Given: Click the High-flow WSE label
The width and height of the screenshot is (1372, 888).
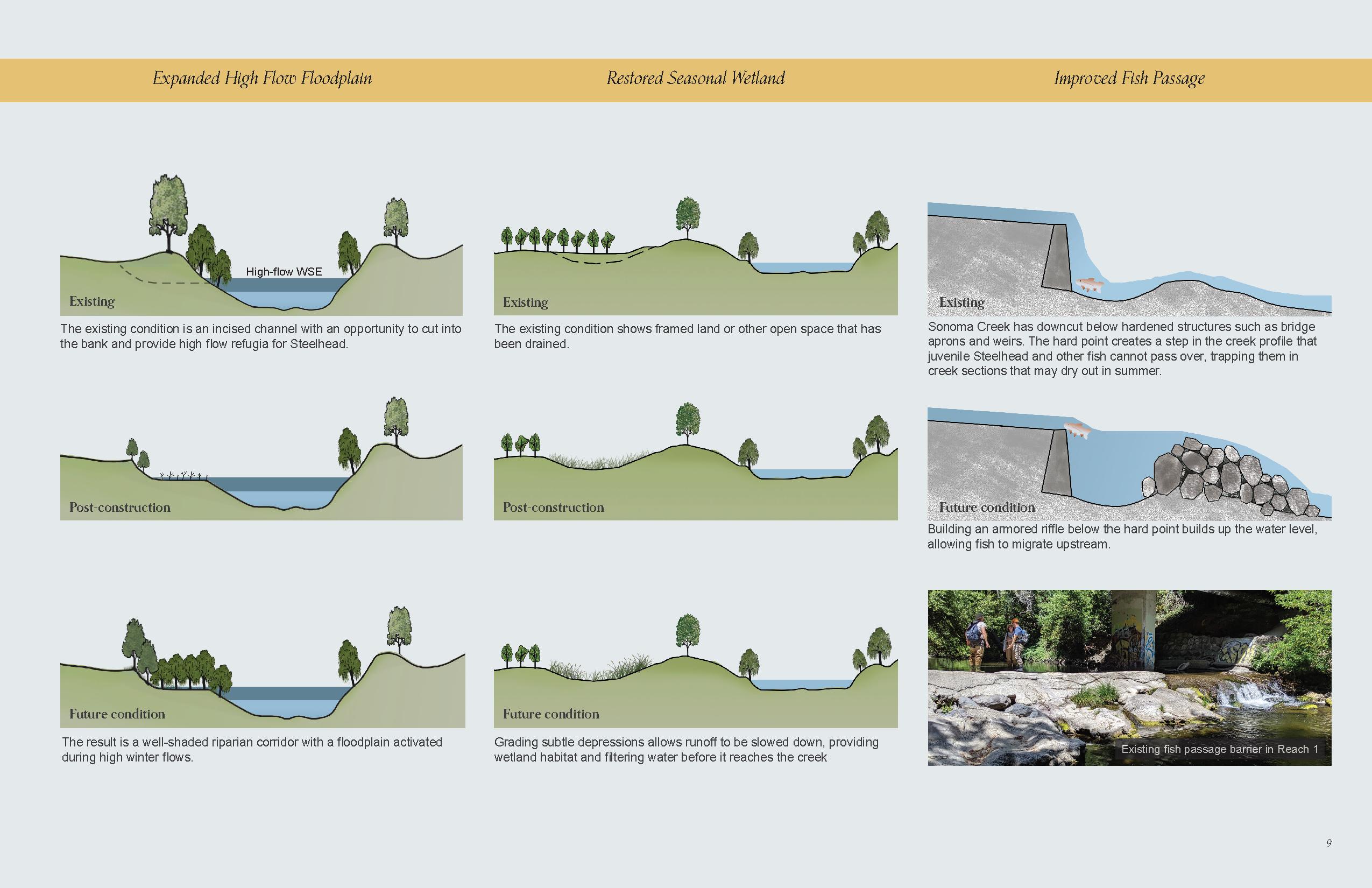Looking at the screenshot, I should click(x=284, y=272).
